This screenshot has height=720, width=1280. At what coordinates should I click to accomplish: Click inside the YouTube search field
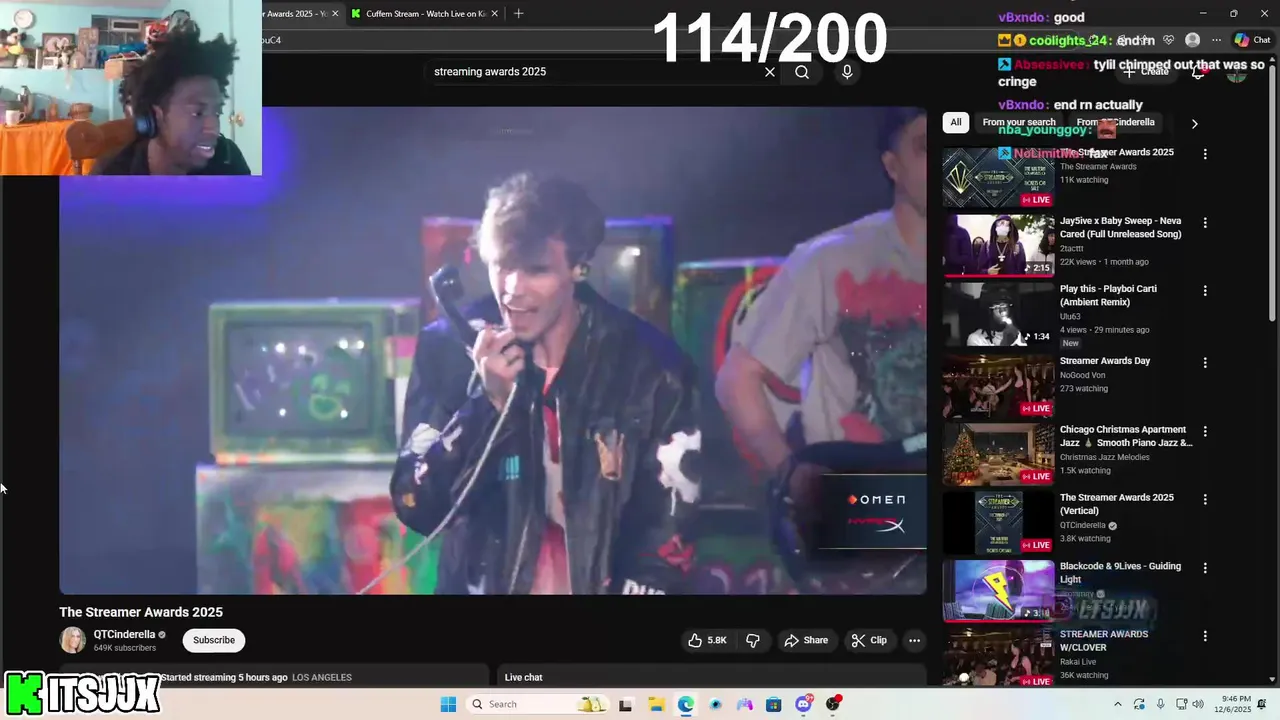[595, 72]
